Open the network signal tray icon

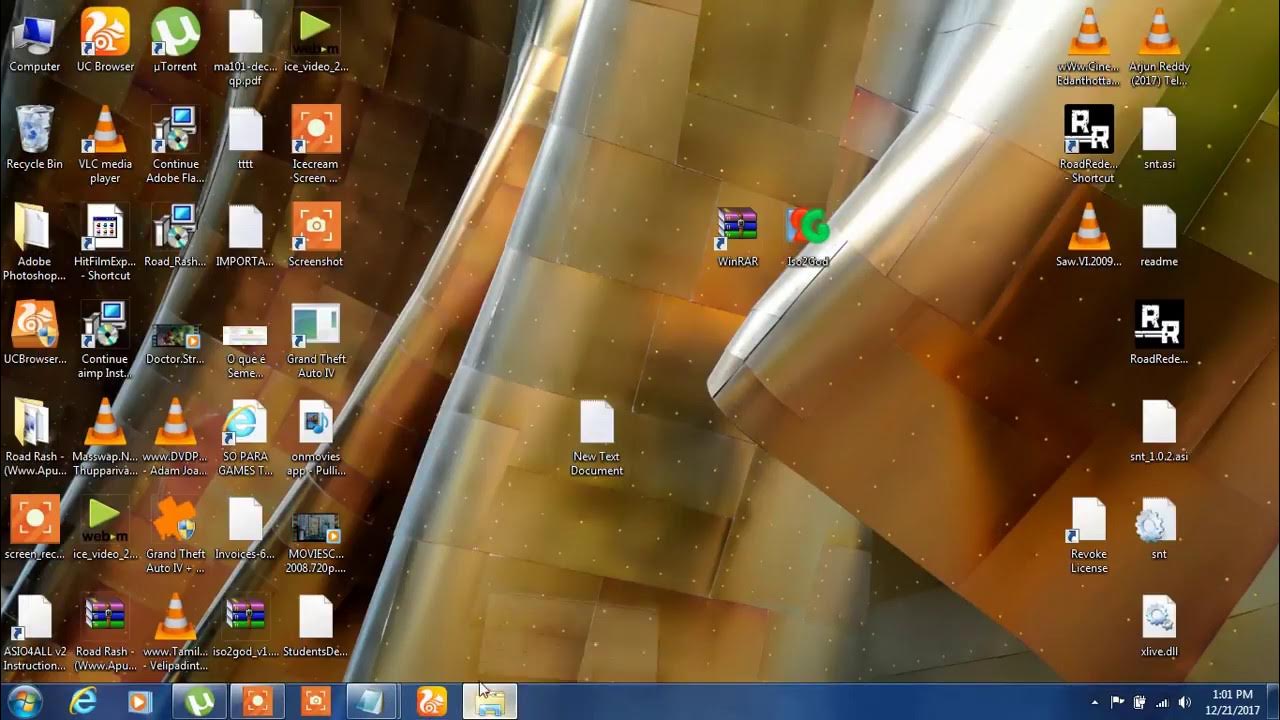(x=1162, y=702)
